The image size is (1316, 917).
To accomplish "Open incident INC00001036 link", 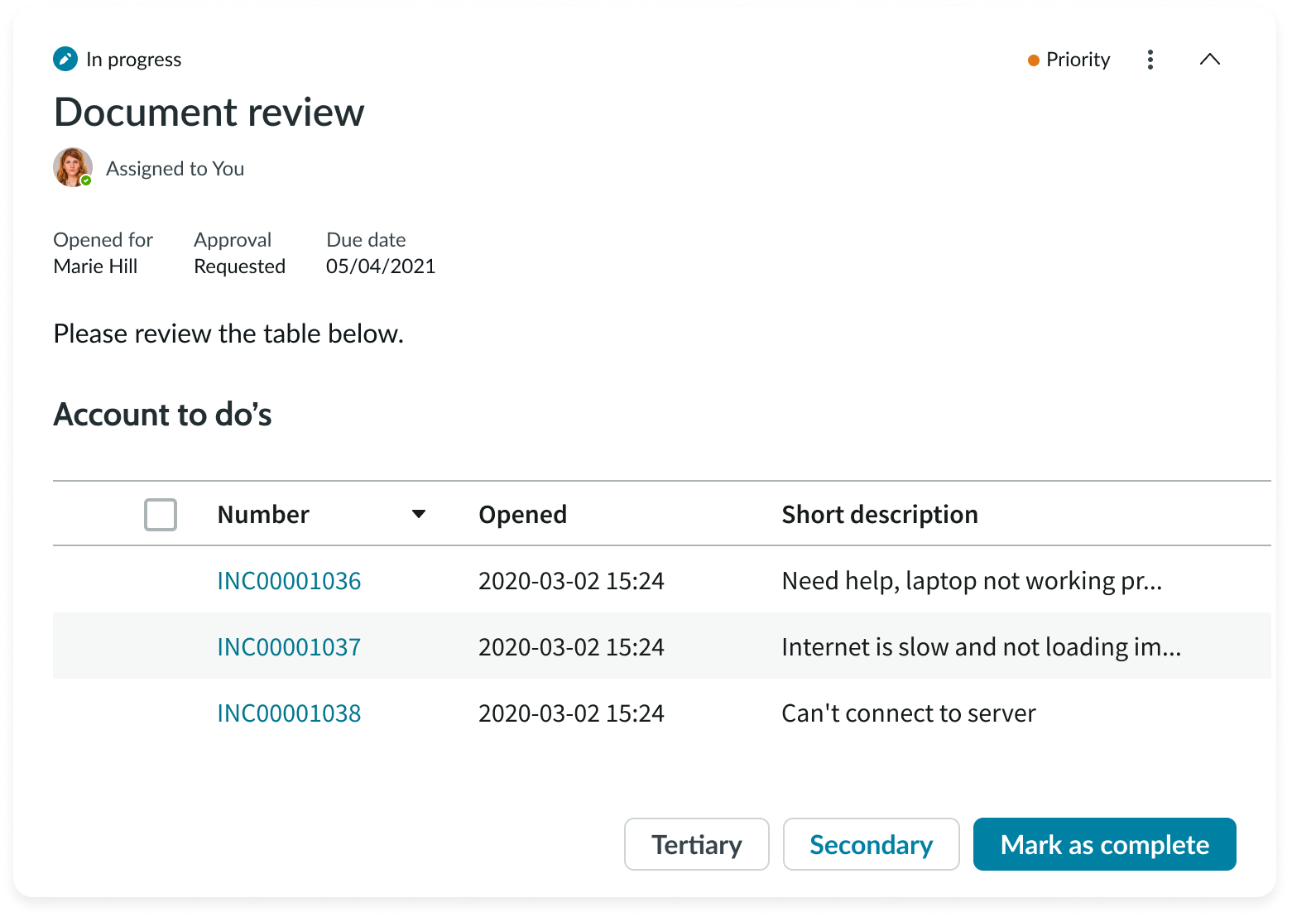I will (x=289, y=581).
